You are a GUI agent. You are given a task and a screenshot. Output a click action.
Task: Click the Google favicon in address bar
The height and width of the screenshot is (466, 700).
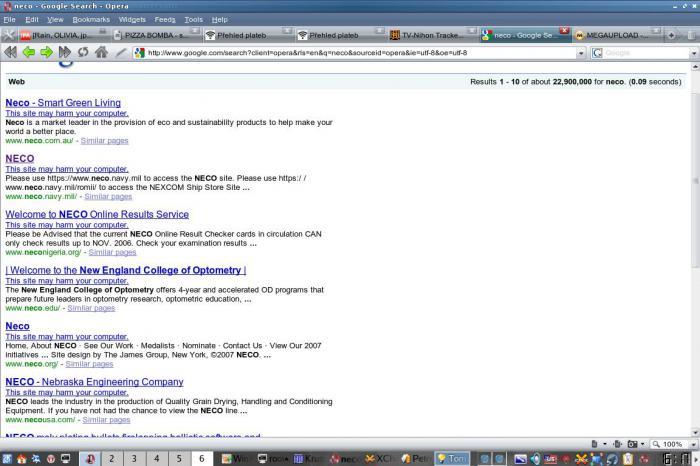(x=140, y=53)
